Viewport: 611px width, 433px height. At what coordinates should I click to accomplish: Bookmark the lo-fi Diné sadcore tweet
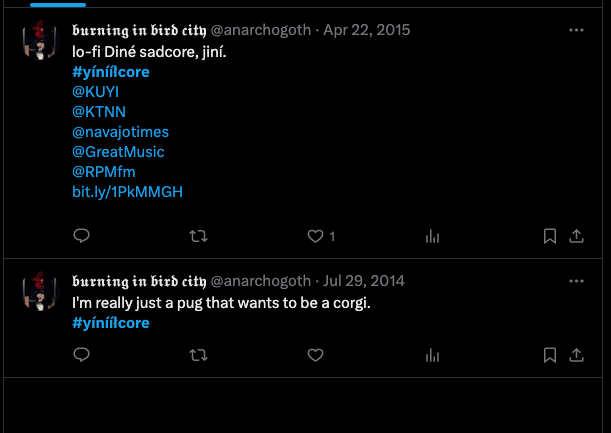549,236
